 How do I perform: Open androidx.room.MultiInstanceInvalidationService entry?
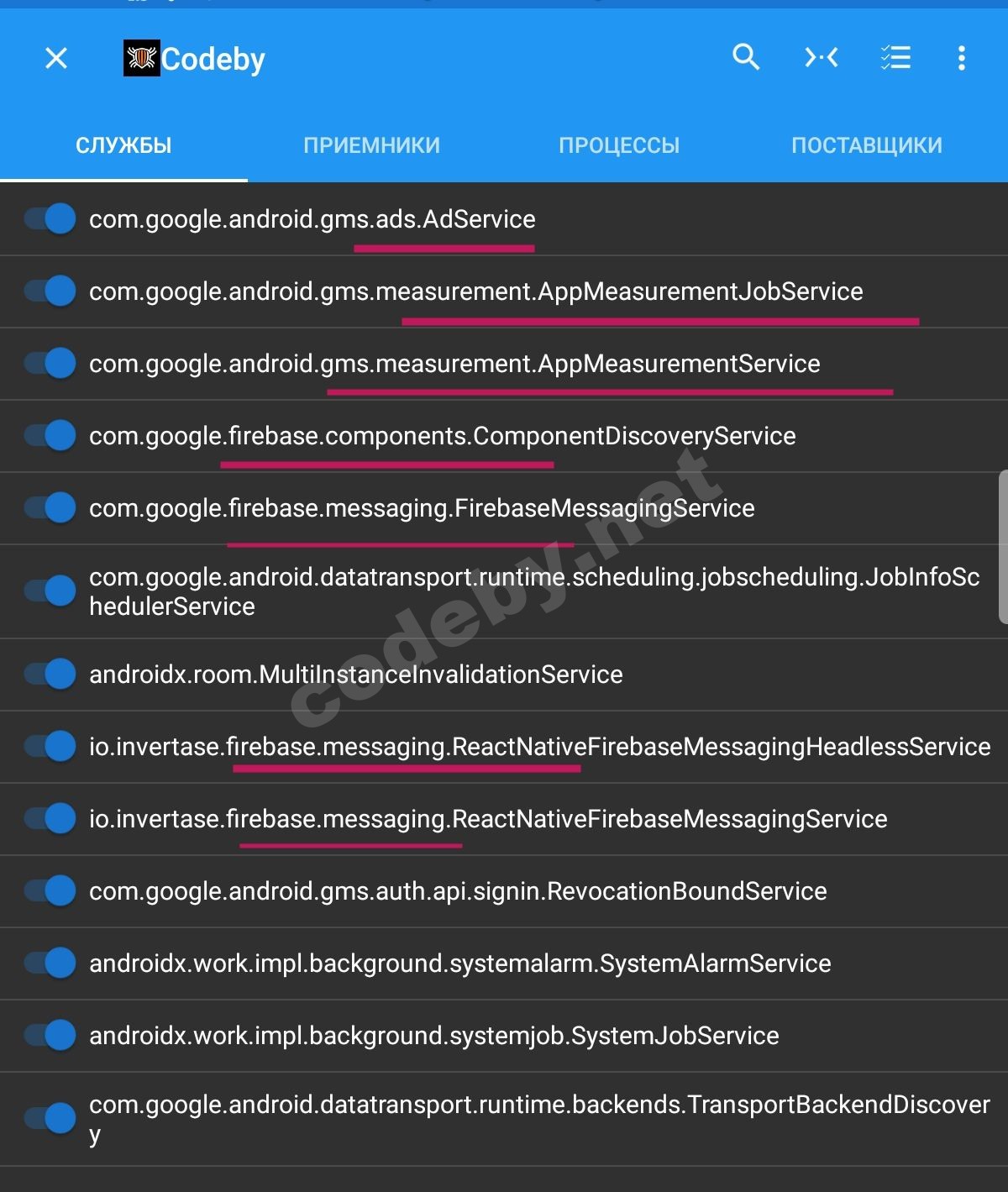pos(356,675)
